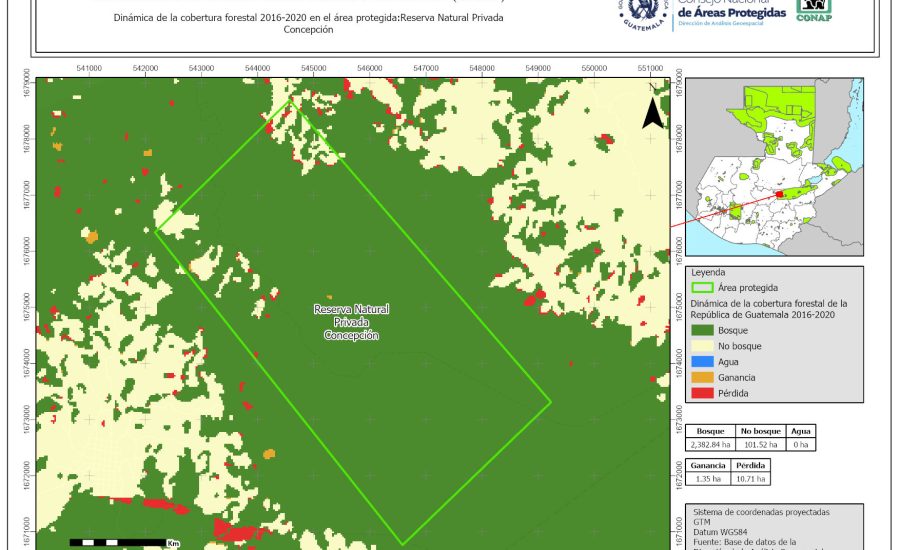
Task: Click the north arrow symbol on map
Action: coord(652,113)
